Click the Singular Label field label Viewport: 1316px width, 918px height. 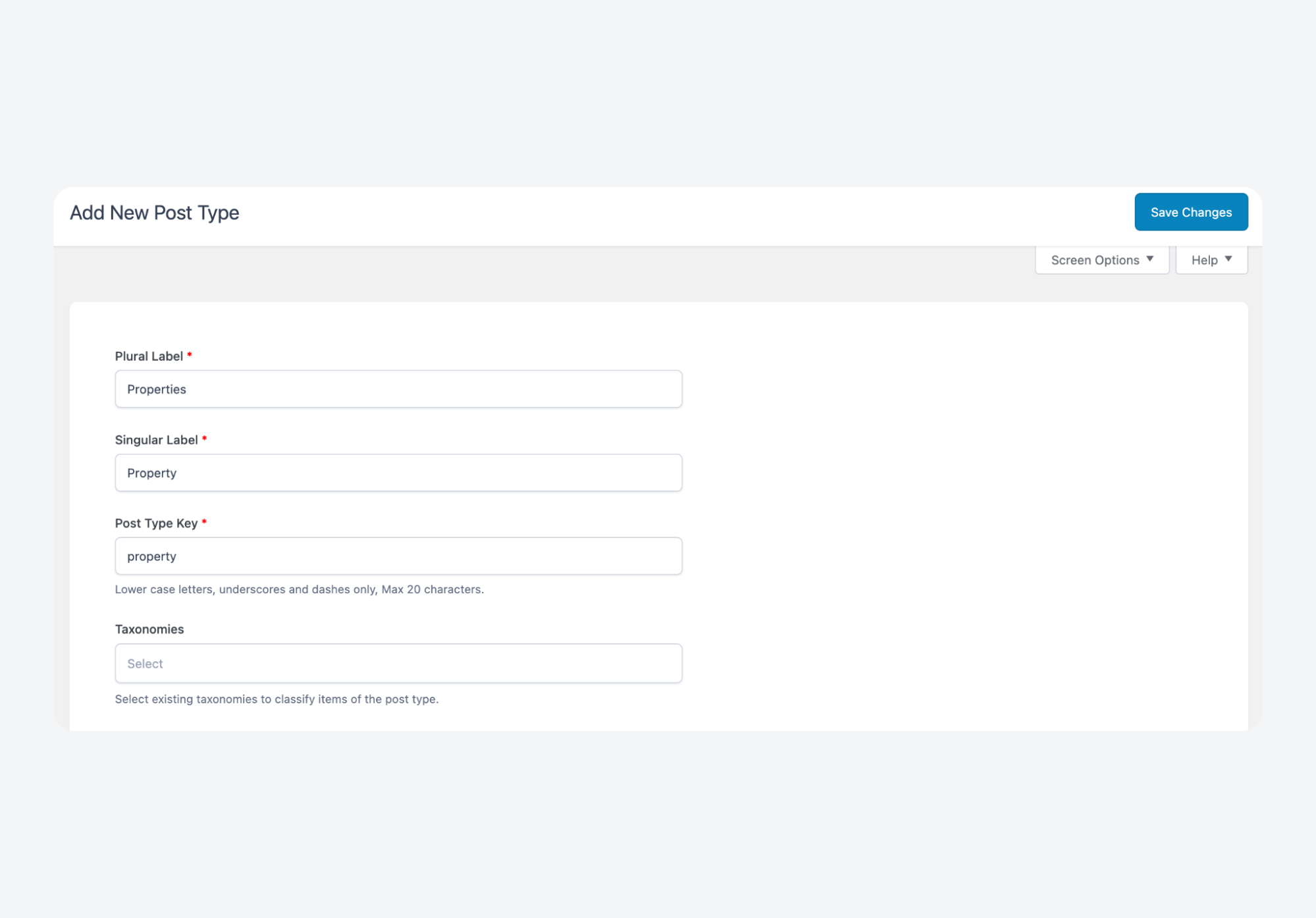click(x=157, y=439)
